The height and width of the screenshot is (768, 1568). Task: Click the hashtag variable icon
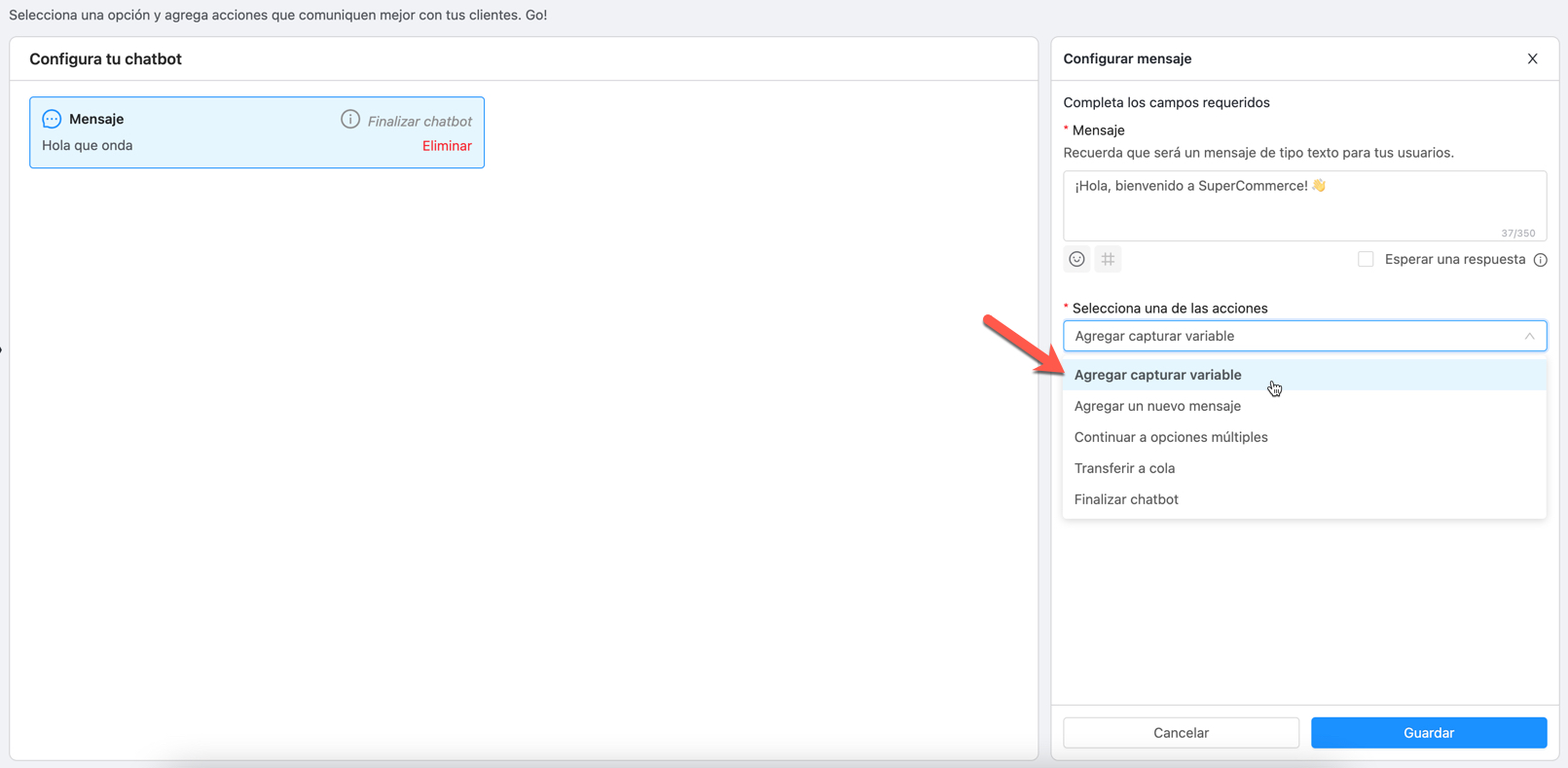point(1108,259)
